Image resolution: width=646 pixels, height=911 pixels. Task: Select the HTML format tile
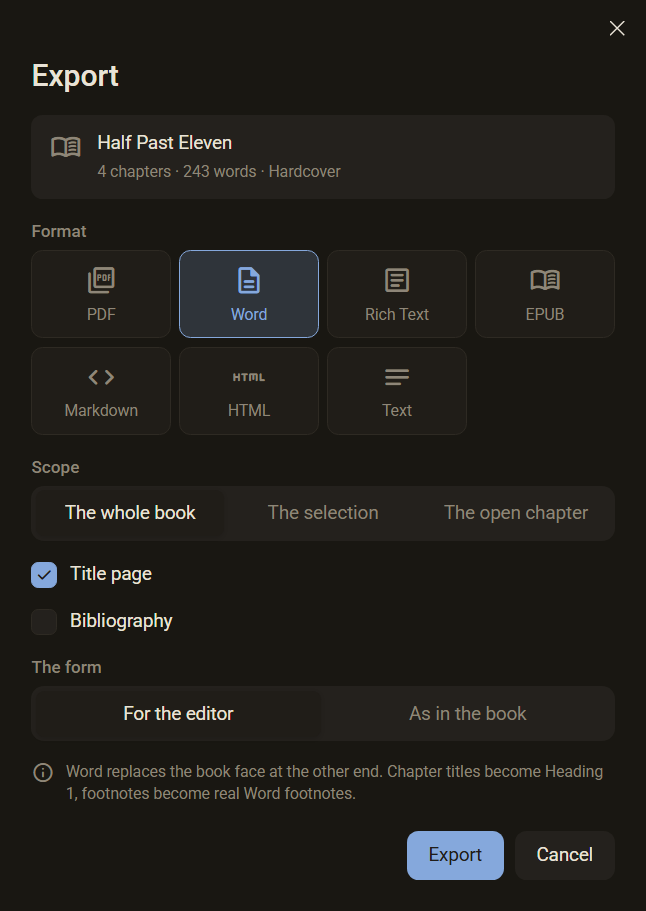249,391
